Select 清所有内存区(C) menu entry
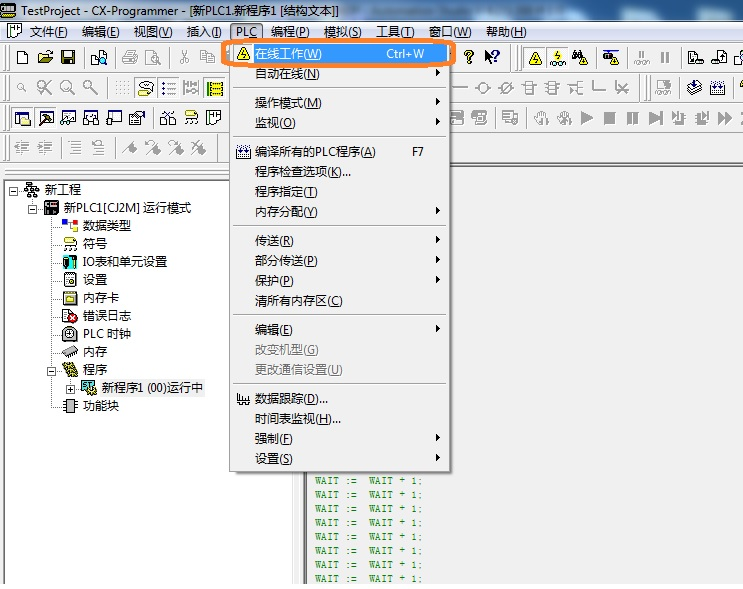This screenshot has height=589, width=743. click(x=339, y=300)
